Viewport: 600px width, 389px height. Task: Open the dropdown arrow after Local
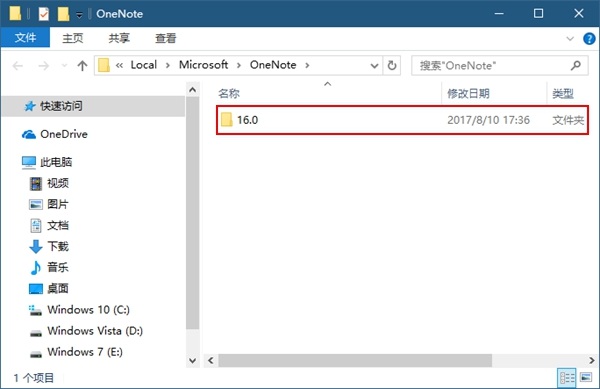pyautogui.click(x=168, y=65)
